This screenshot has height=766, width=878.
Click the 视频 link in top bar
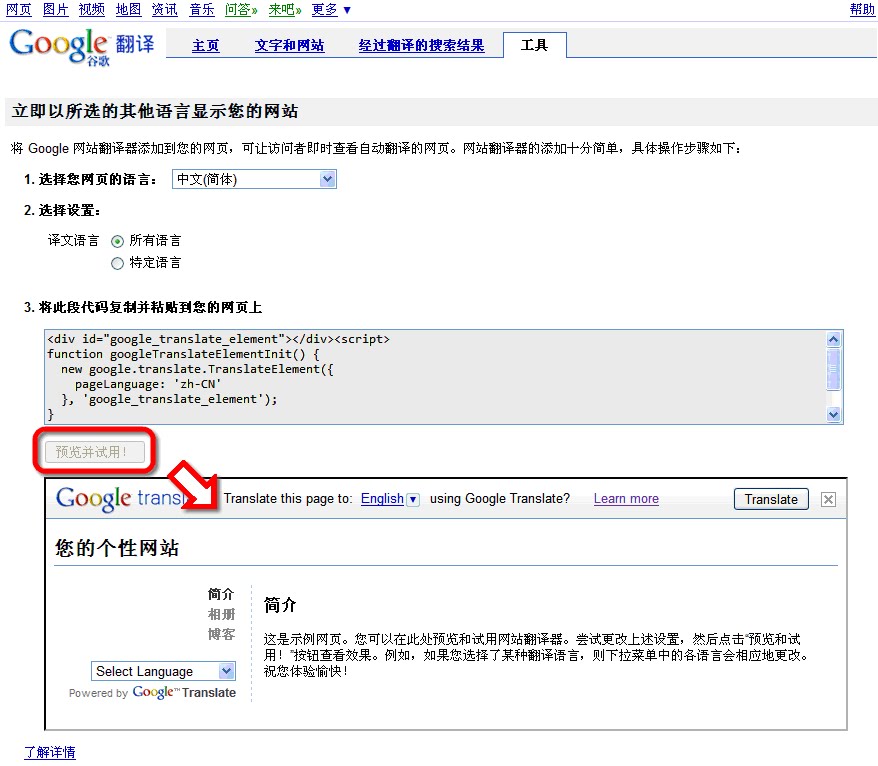click(x=92, y=10)
